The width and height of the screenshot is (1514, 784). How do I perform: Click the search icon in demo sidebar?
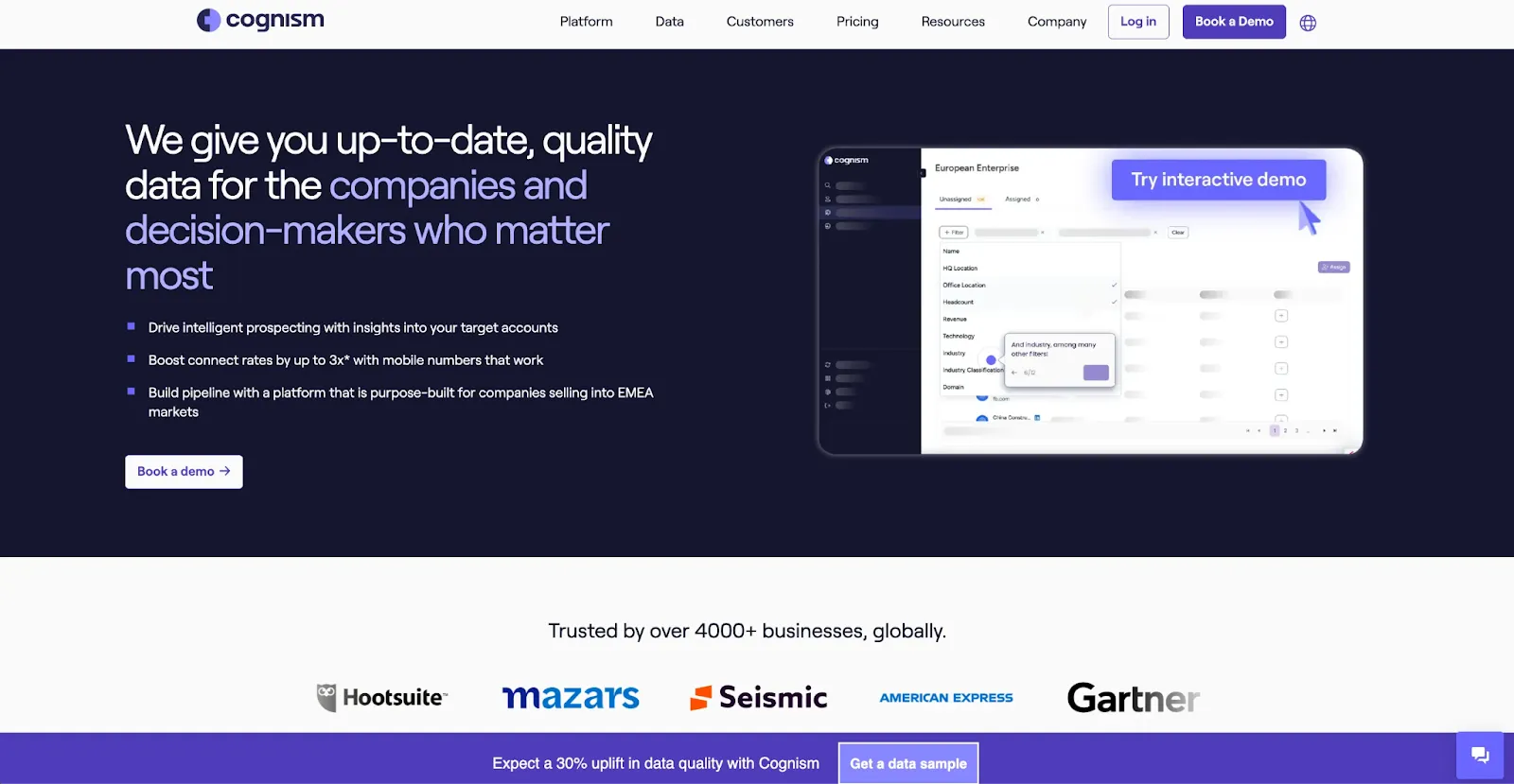[x=828, y=185]
